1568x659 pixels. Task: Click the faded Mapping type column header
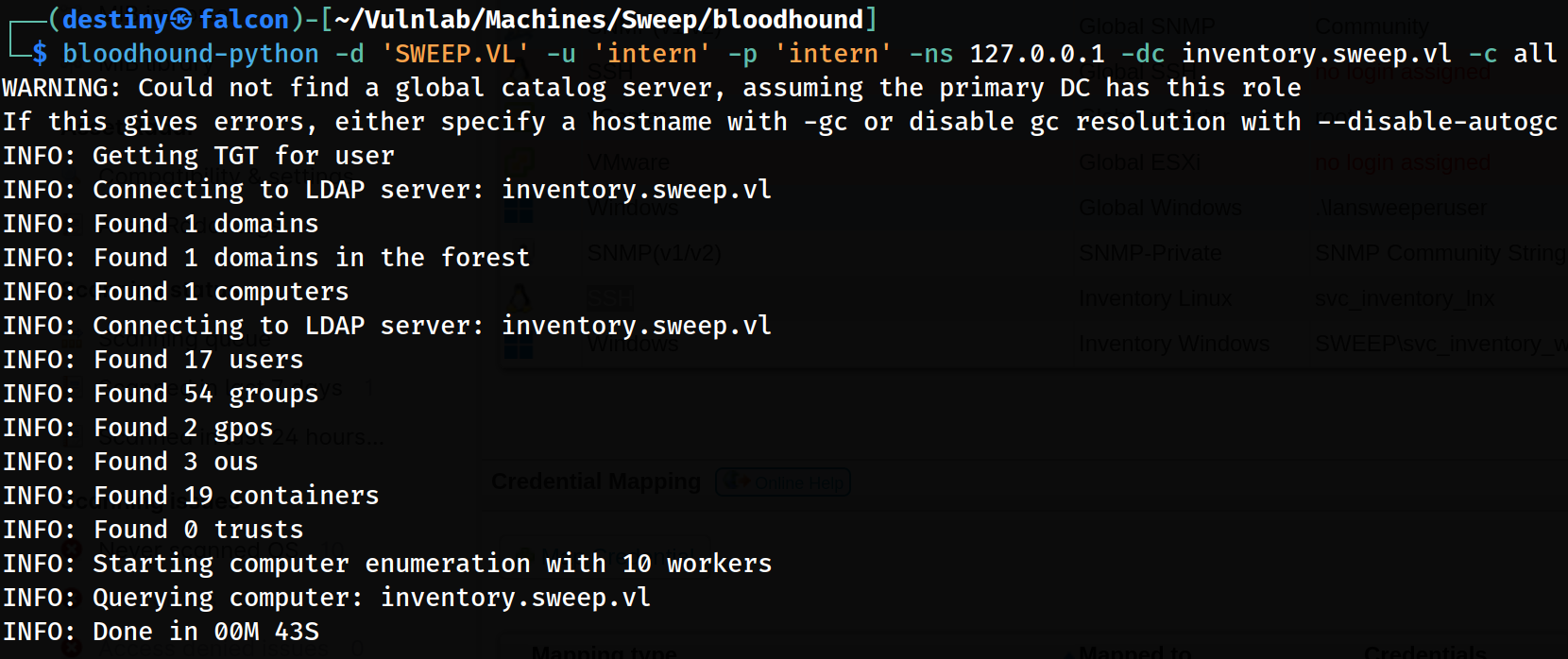(x=604, y=651)
